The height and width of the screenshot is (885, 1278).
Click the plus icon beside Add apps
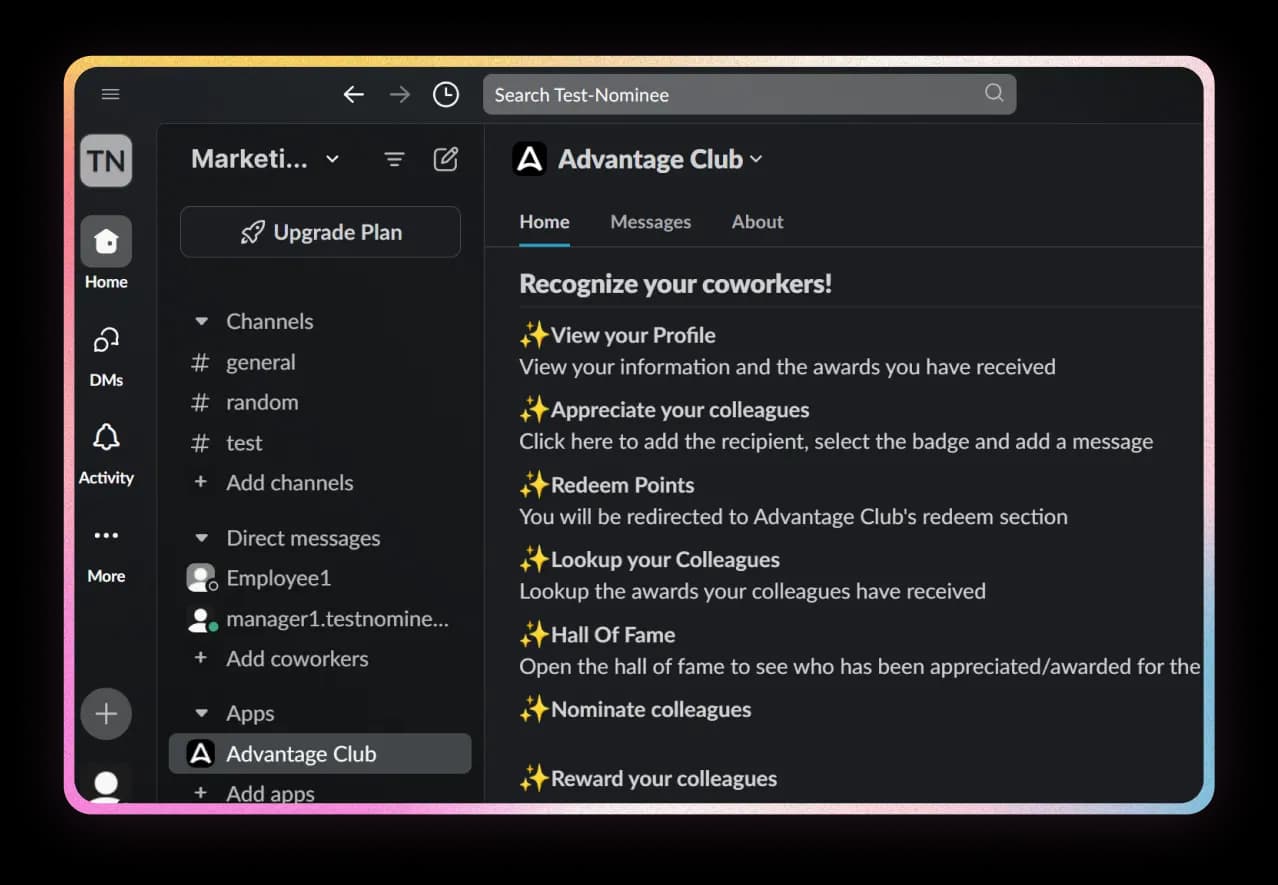(x=201, y=793)
